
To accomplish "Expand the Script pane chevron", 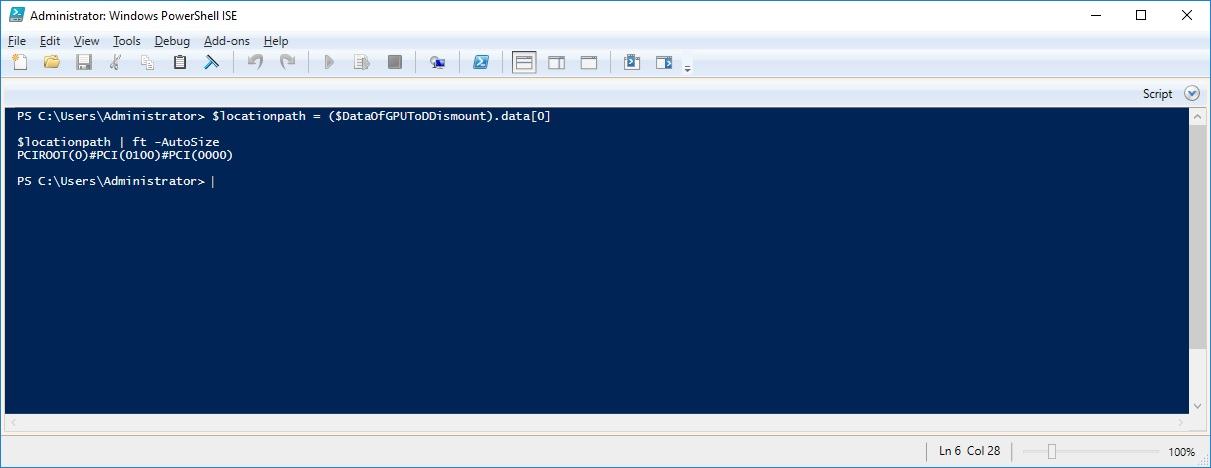I will point(1191,93).
